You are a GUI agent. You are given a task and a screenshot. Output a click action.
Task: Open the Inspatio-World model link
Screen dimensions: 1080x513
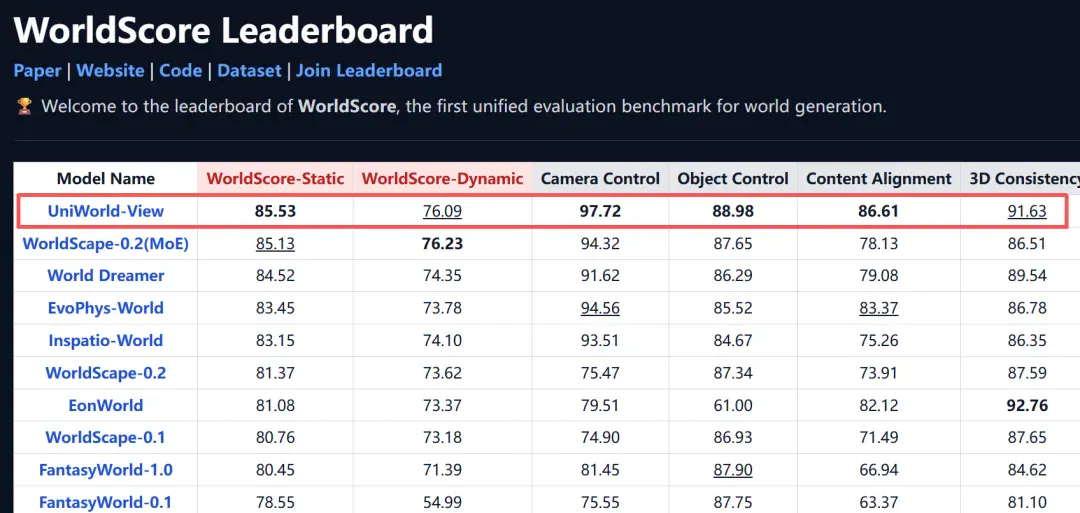point(105,340)
